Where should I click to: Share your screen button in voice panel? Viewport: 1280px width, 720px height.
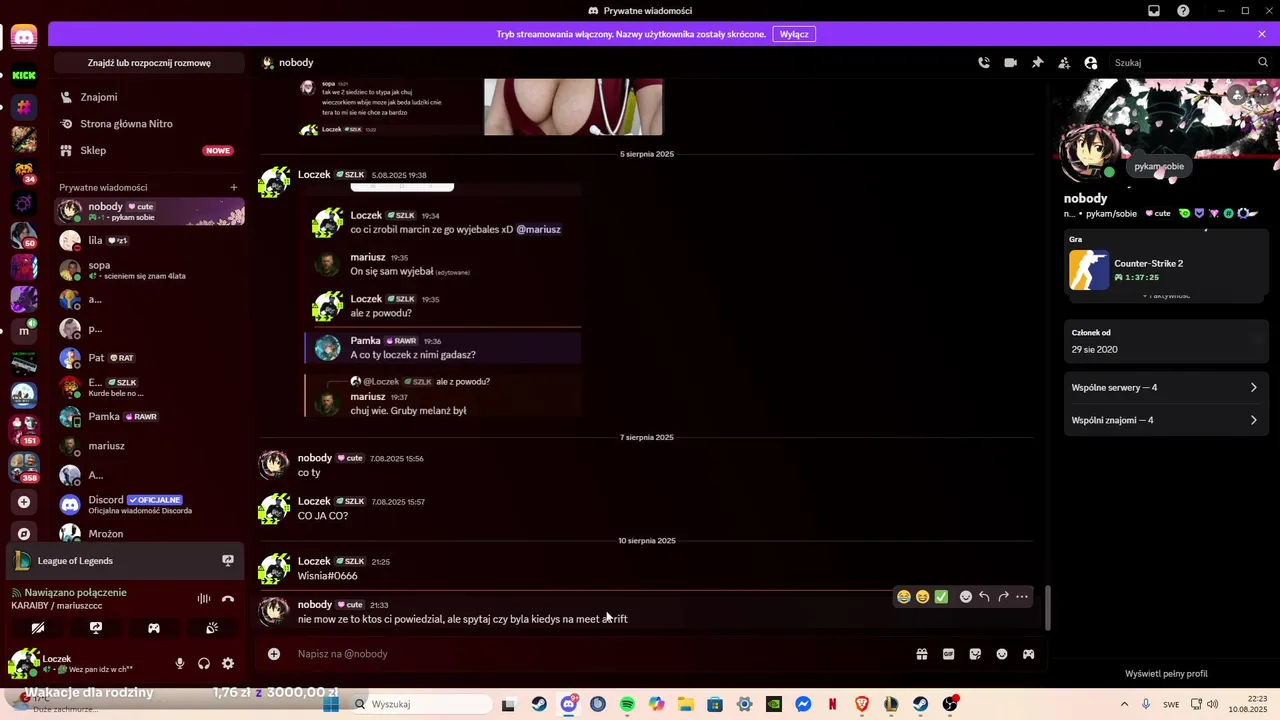click(x=96, y=628)
